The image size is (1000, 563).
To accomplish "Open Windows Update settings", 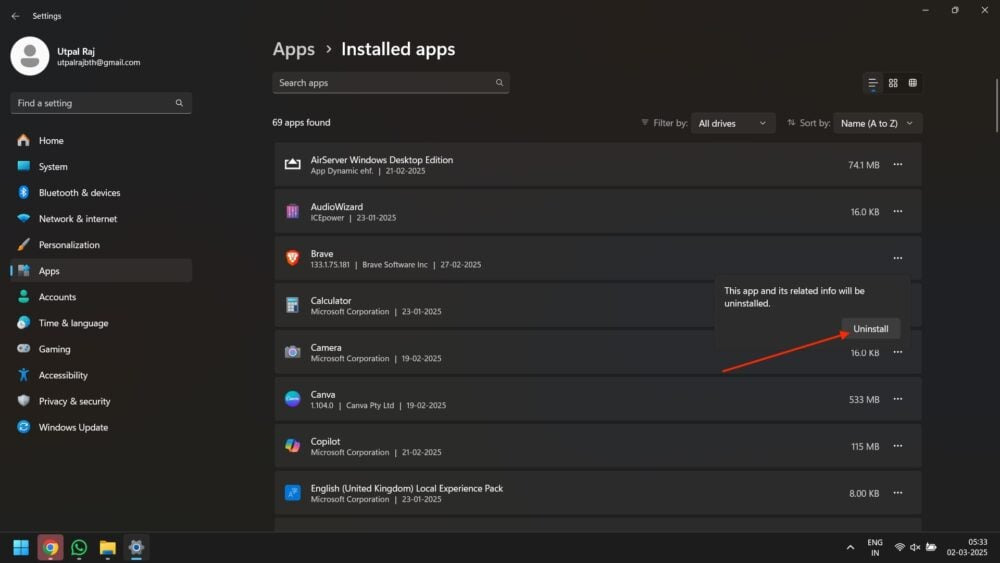I will pyautogui.click(x=101, y=428).
